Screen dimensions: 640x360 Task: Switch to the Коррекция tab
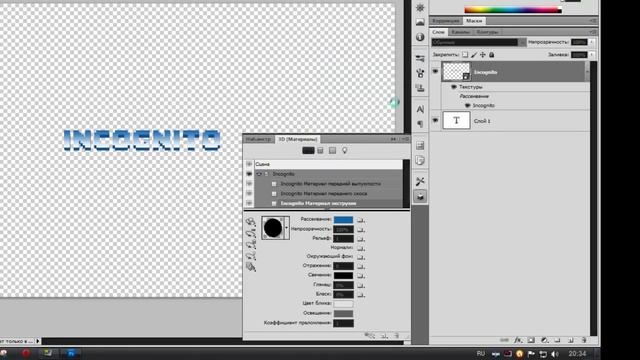(446, 21)
